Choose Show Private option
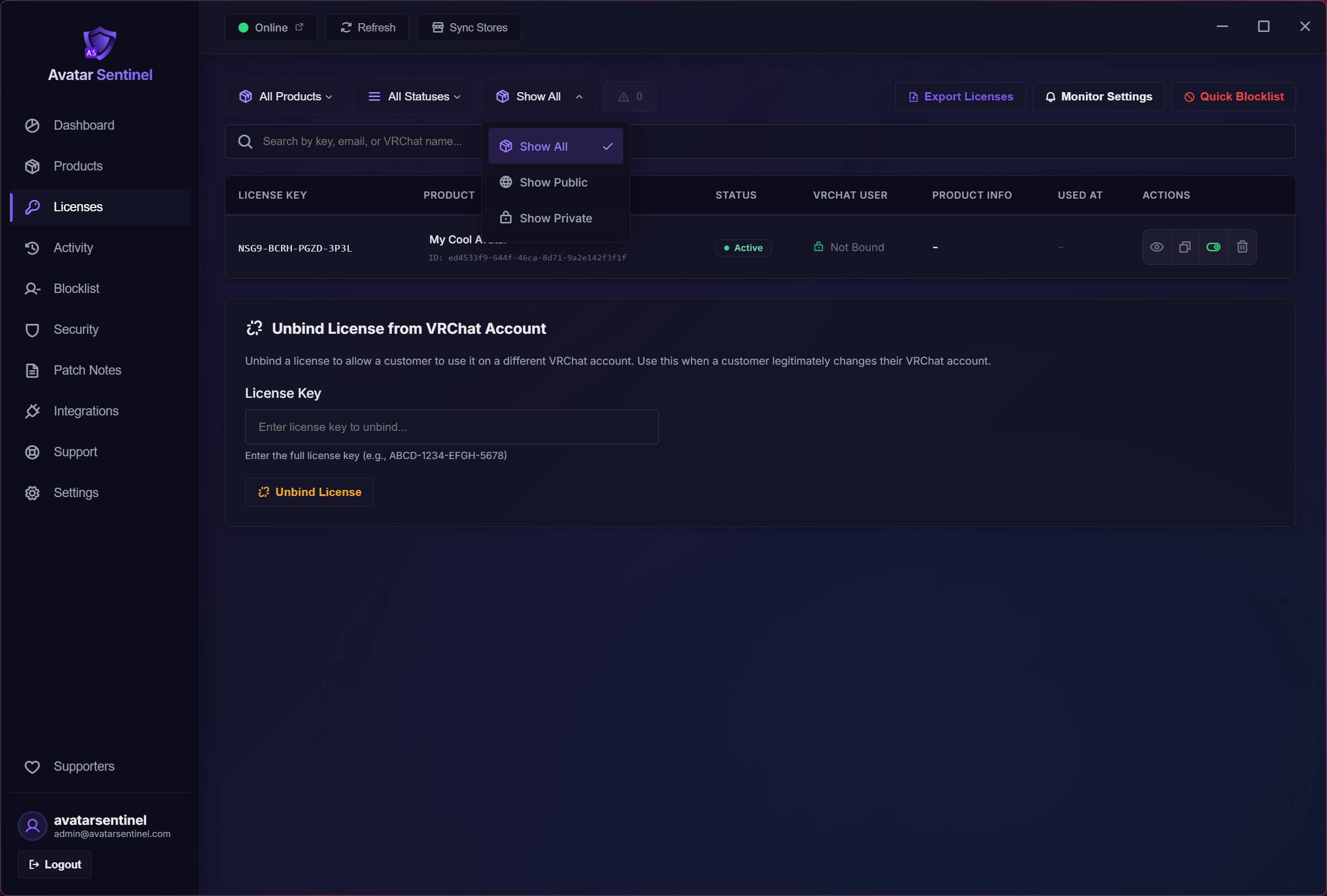The image size is (1327, 896). coord(555,218)
